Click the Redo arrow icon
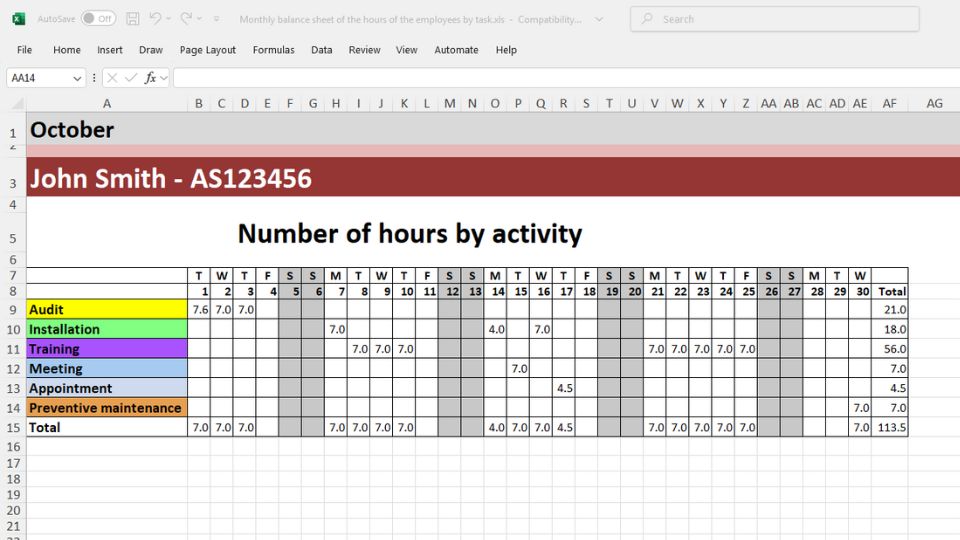 [x=186, y=19]
